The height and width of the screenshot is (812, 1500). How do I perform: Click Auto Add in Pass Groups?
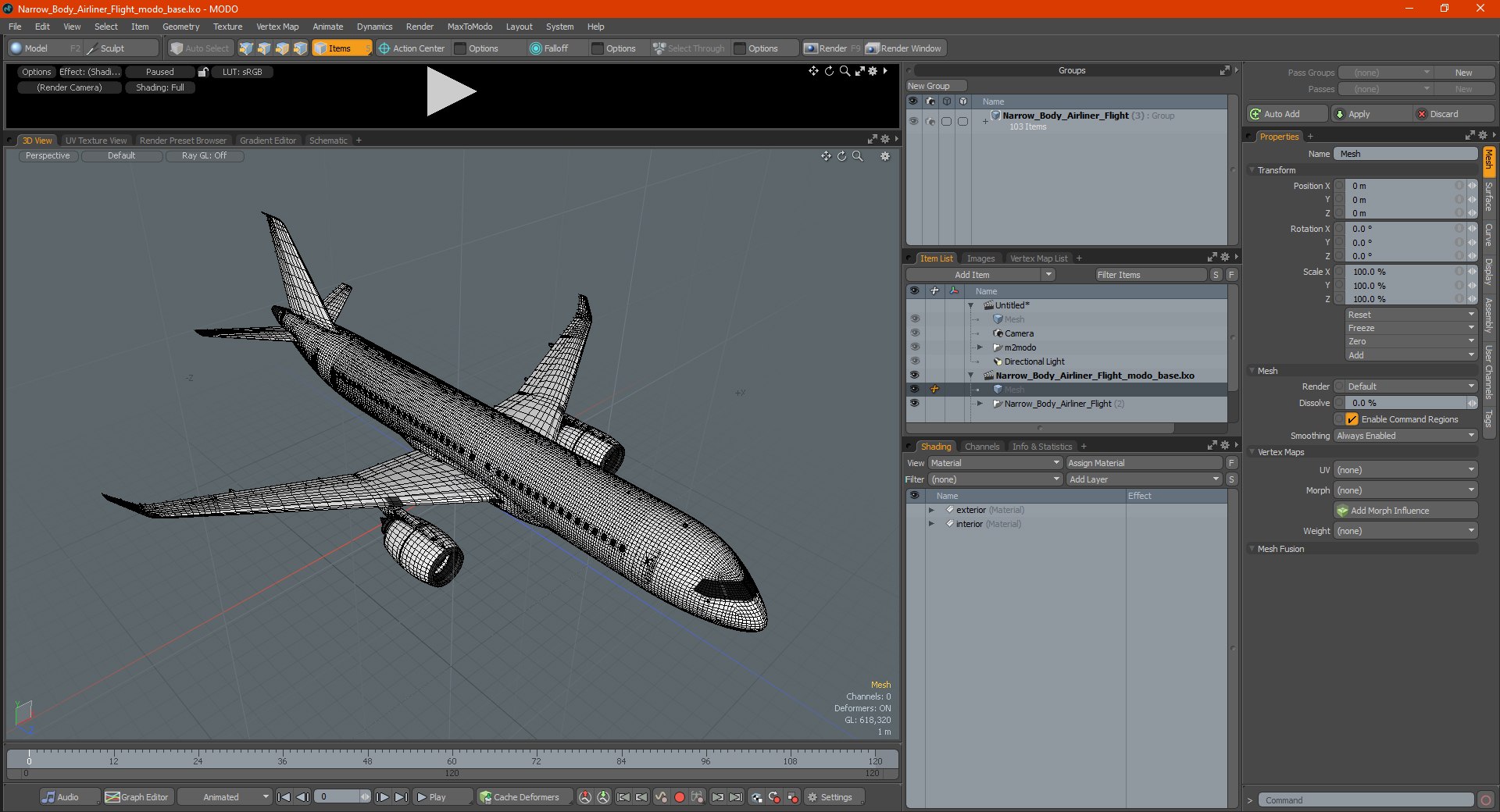point(1287,114)
